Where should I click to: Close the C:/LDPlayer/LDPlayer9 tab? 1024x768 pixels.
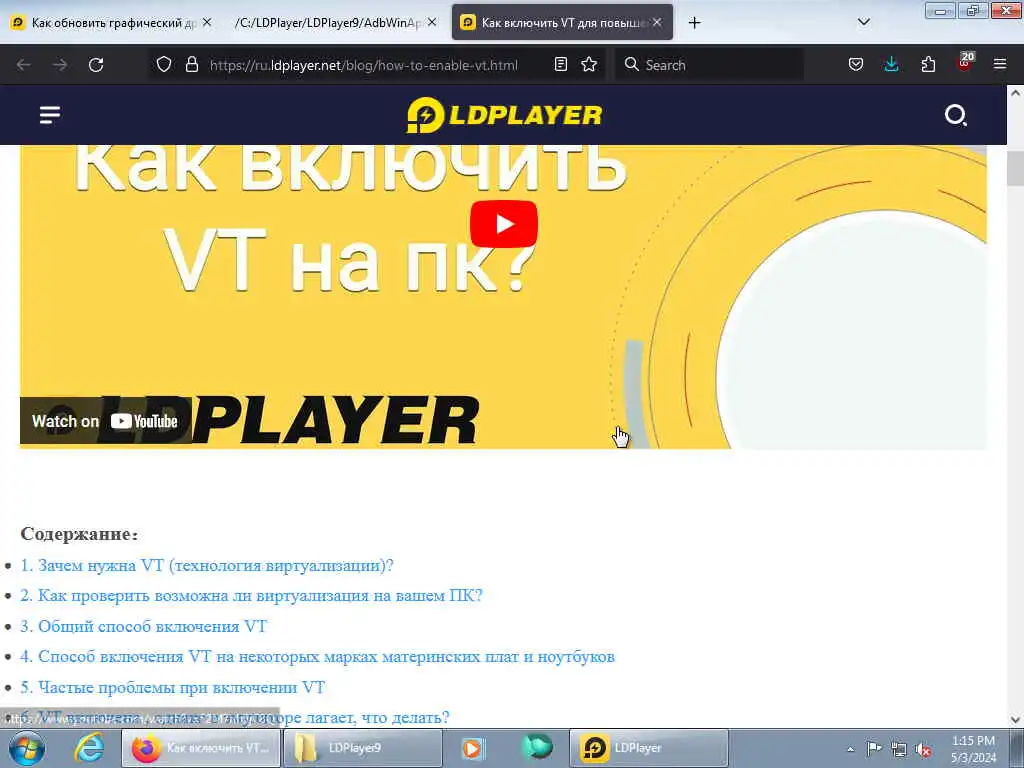pyautogui.click(x=432, y=23)
